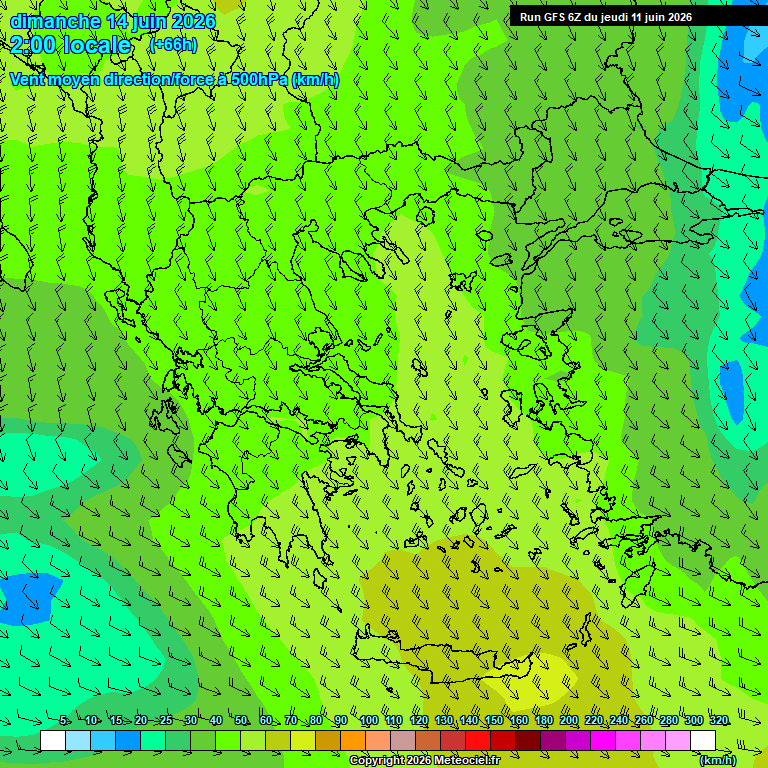Click the legend value '120'
This screenshot has height=768, width=768.
coord(419,720)
